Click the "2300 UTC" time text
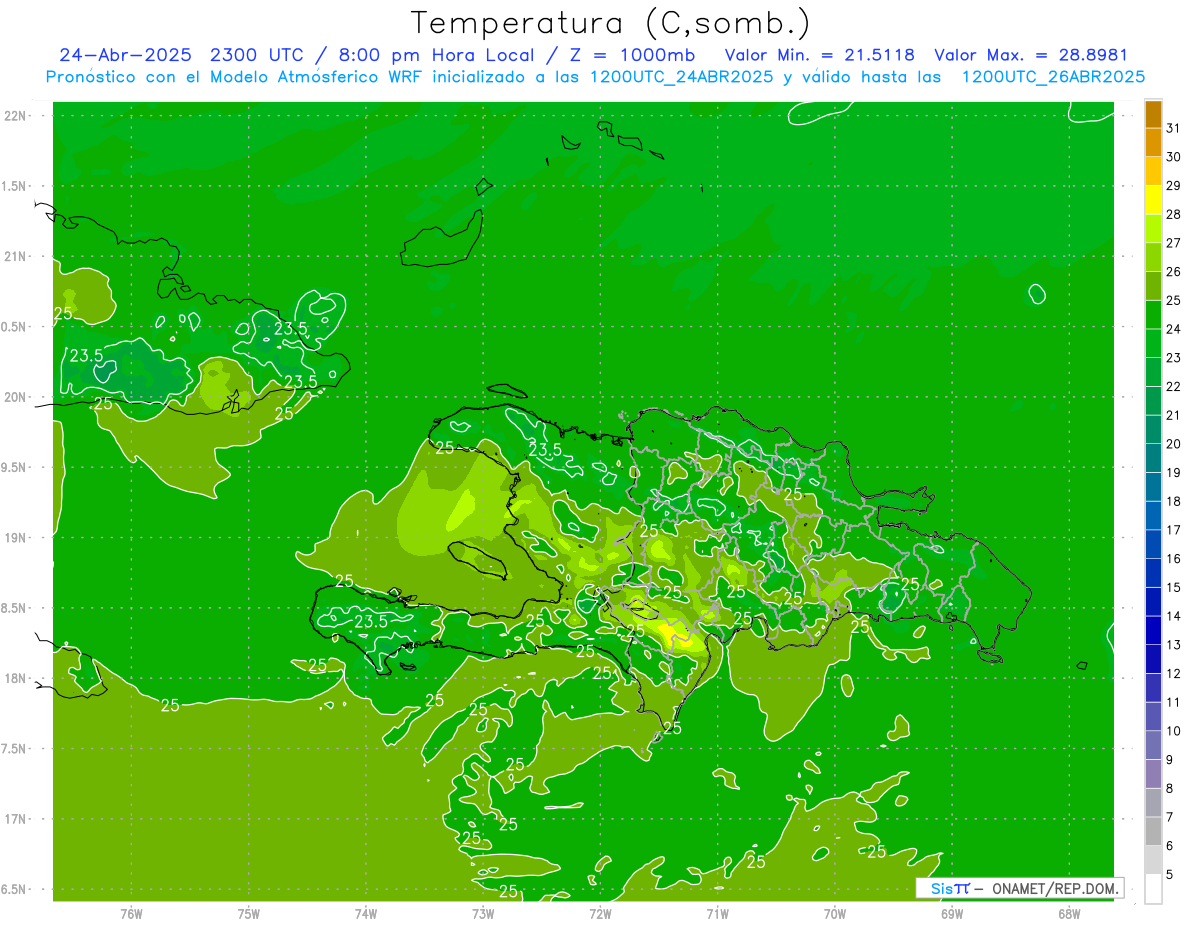This screenshot has width=1200, height=927. [256, 56]
